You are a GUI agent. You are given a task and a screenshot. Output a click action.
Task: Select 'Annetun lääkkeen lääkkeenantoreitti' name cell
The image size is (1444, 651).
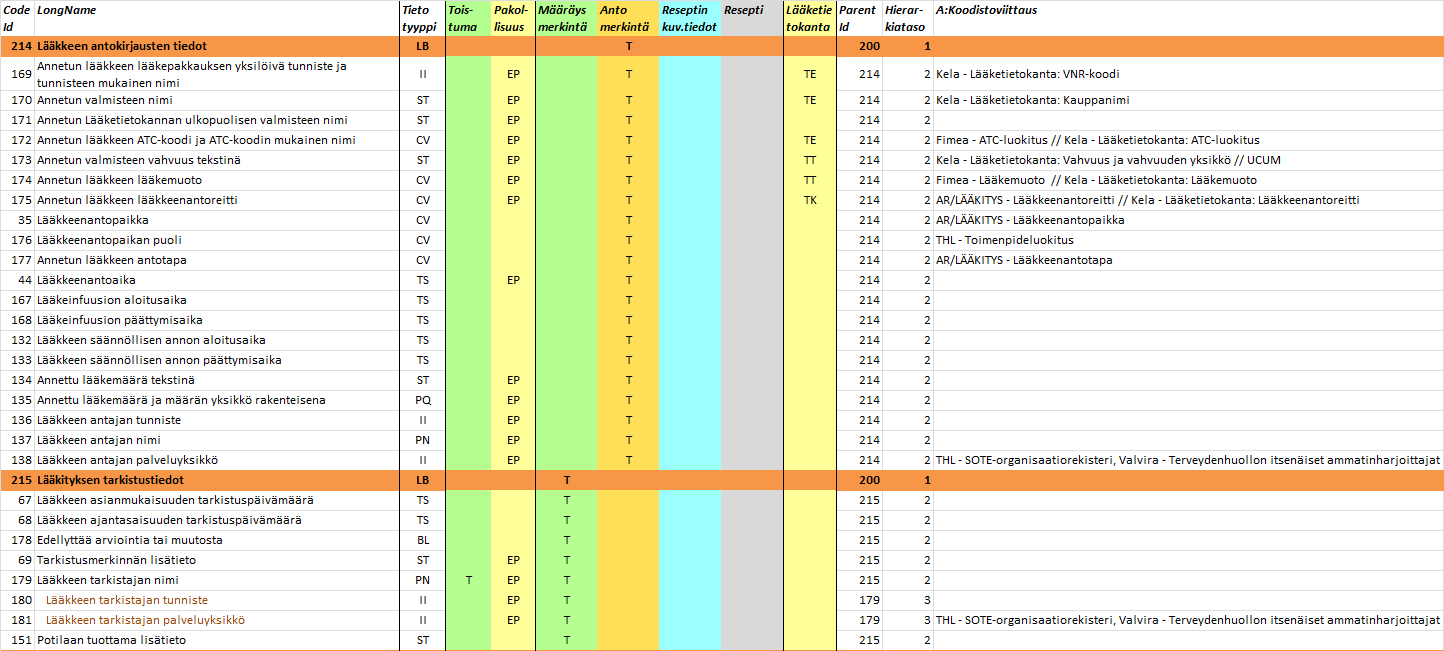click(217, 200)
